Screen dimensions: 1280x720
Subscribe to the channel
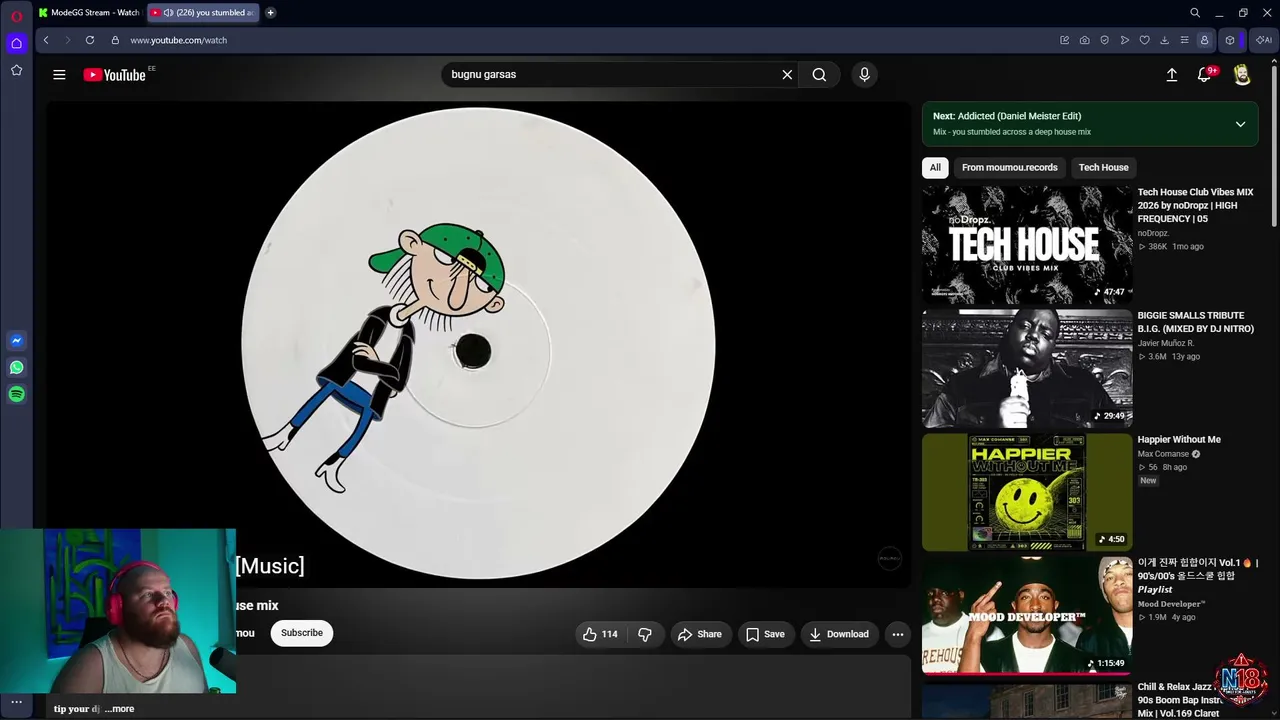(x=302, y=633)
